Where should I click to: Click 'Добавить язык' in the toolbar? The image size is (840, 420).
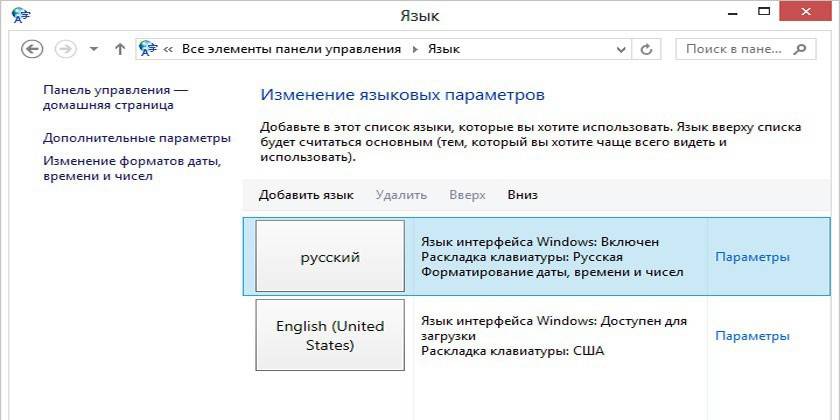(306, 195)
